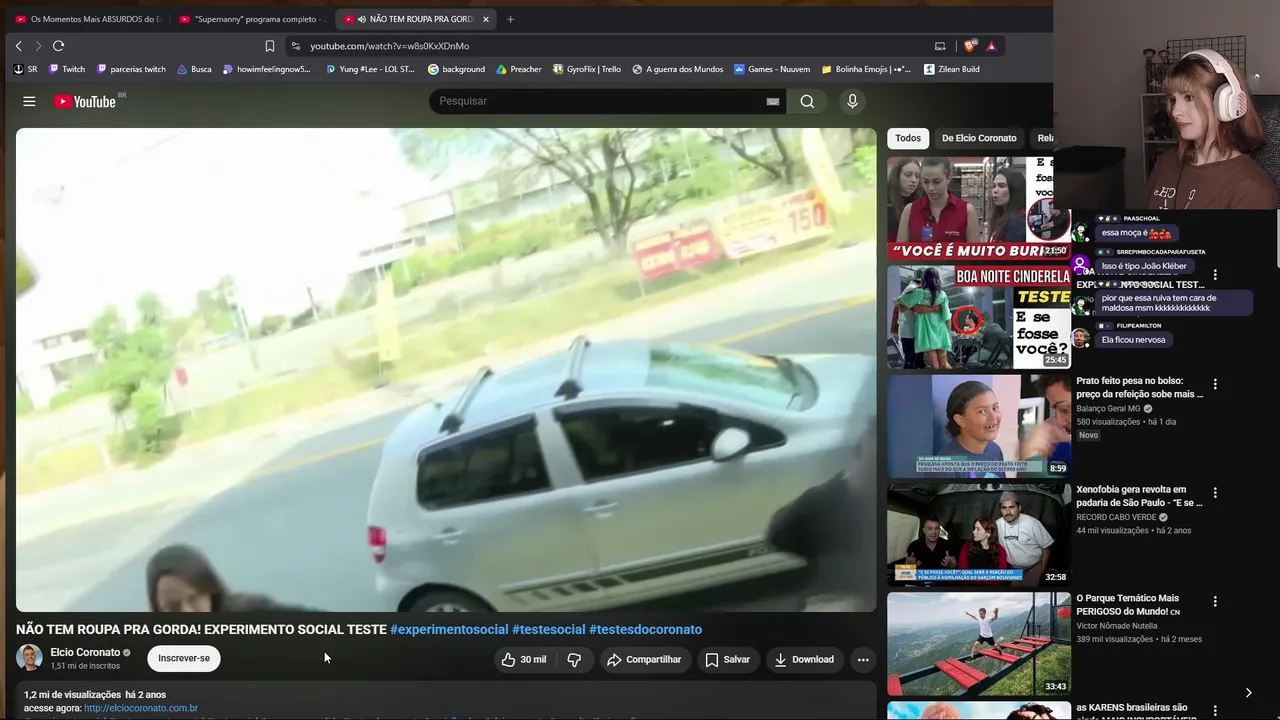The height and width of the screenshot is (720, 1280).
Task: Open the 33:43 theme park video thumbnail
Action: point(979,644)
